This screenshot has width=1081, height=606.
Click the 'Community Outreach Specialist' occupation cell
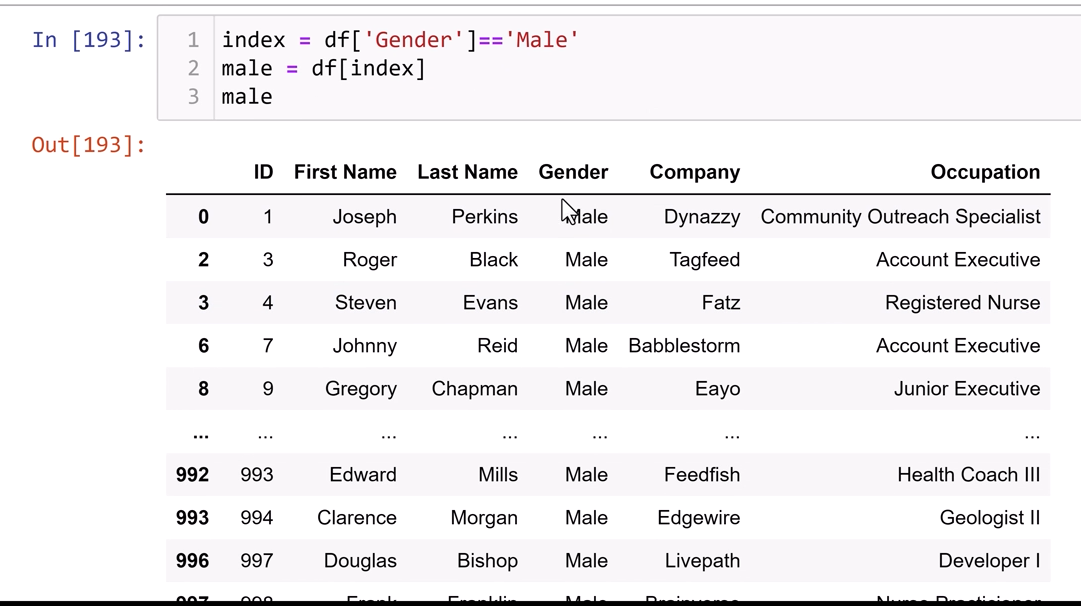pos(900,217)
